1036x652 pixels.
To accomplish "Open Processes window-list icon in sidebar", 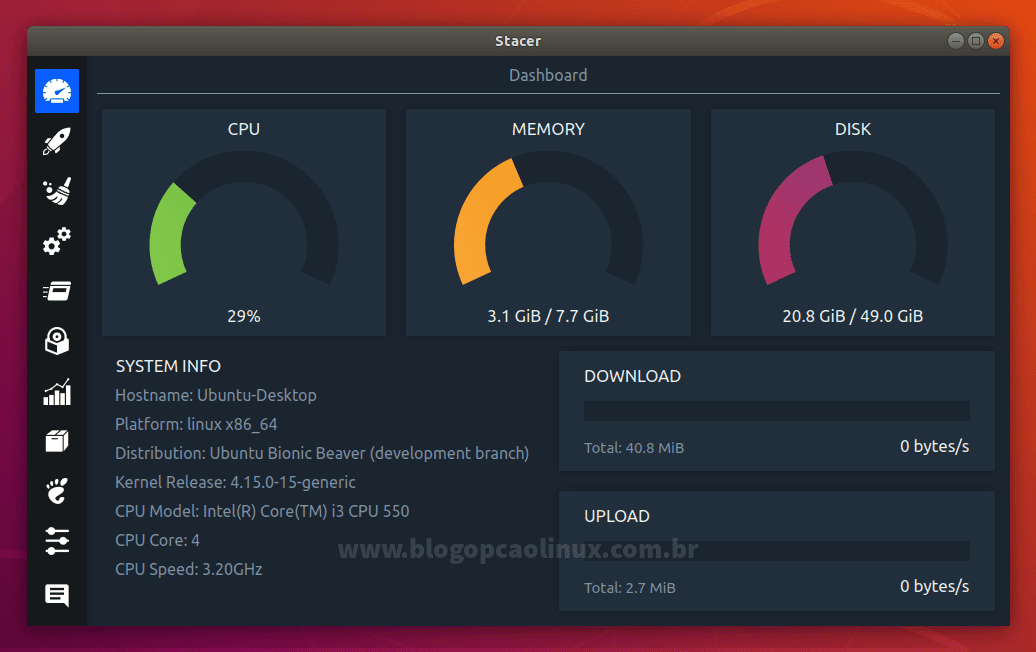I will coord(57,291).
